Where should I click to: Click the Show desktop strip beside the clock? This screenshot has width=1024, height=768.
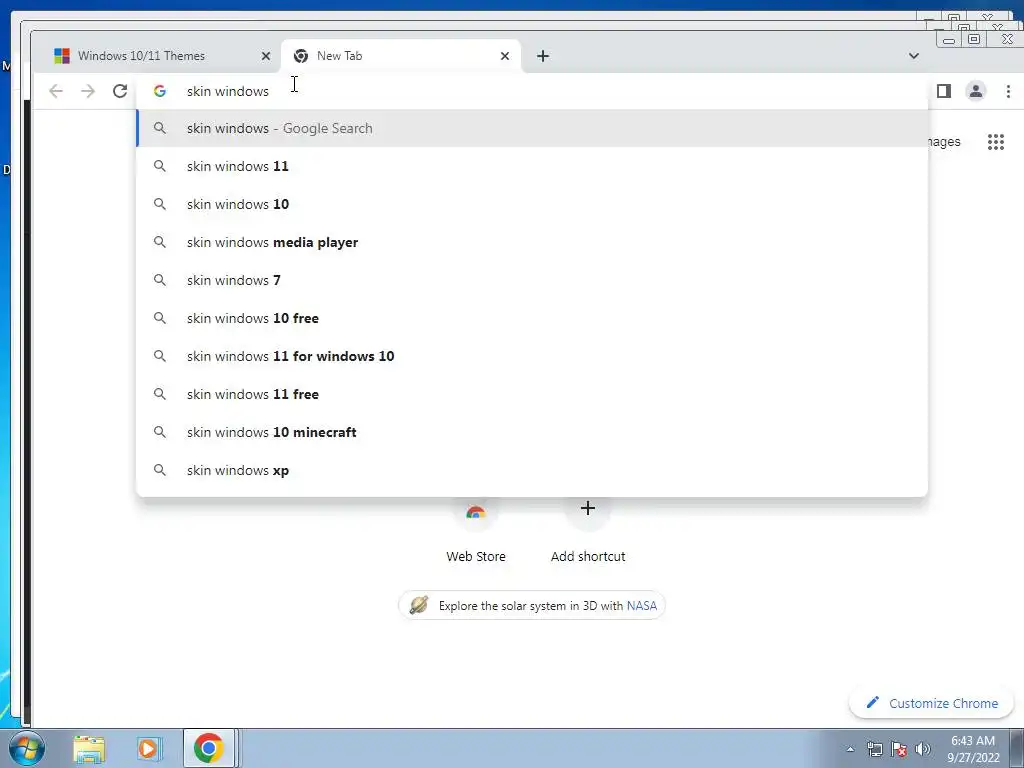pos(1017,748)
